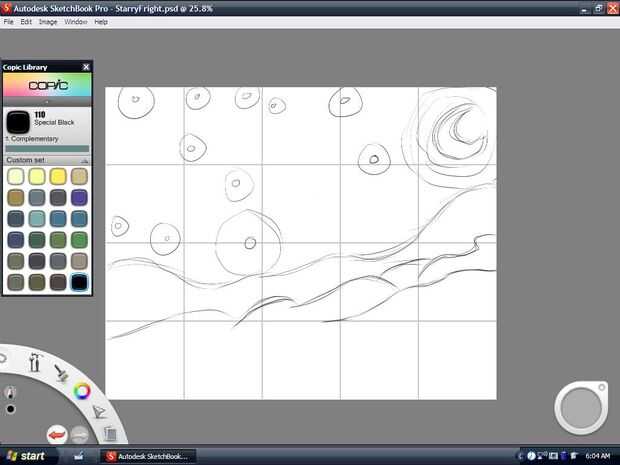
Task: Click the large Special Black current color swatch
Action: coord(18,122)
